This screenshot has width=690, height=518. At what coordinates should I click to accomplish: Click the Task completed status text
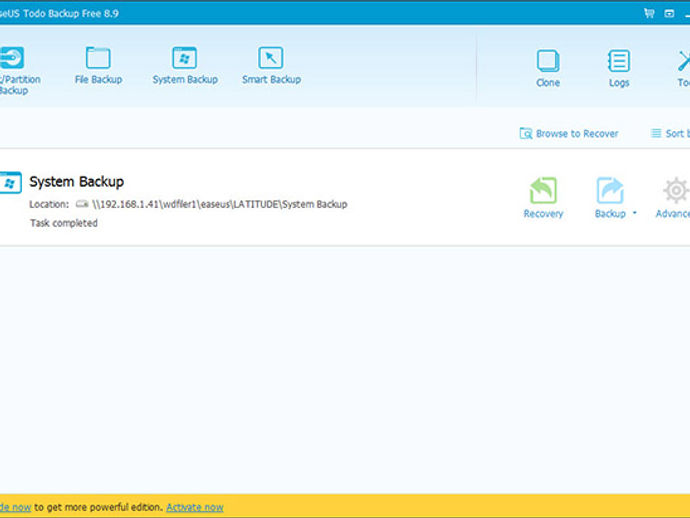(64, 223)
